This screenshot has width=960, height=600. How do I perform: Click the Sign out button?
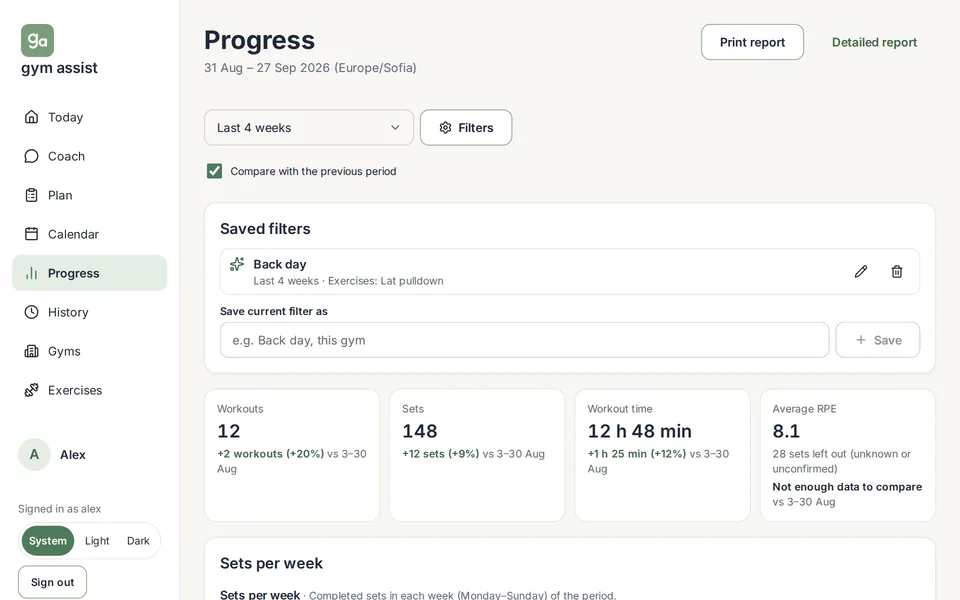(x=53, y=582)
